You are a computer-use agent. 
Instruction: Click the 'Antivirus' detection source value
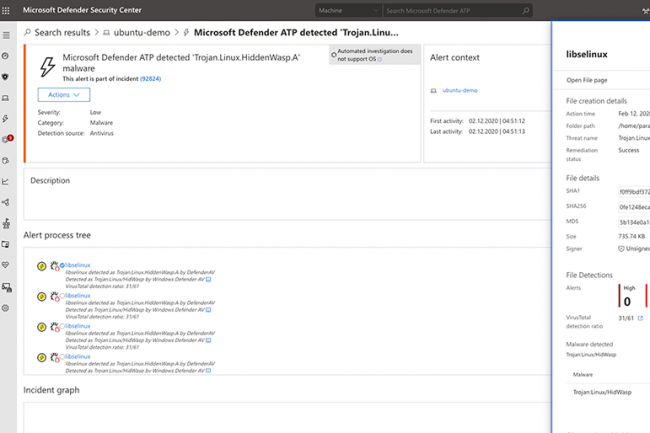[102, 133]
